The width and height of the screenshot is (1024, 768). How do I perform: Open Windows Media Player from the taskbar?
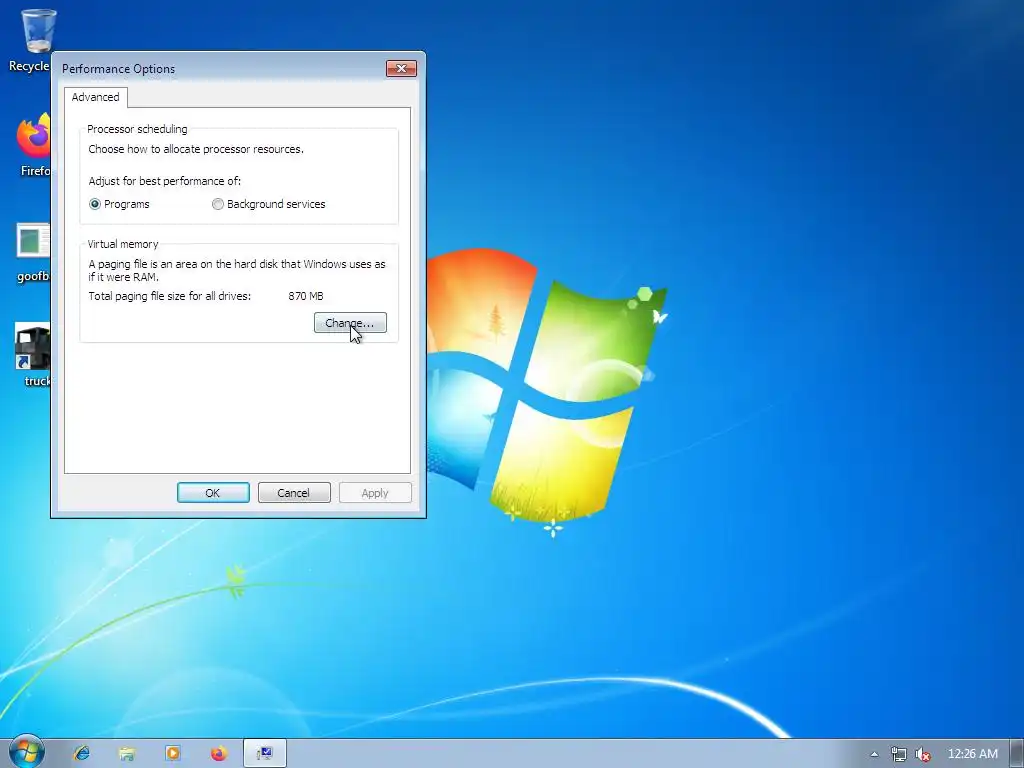[173, 754]
